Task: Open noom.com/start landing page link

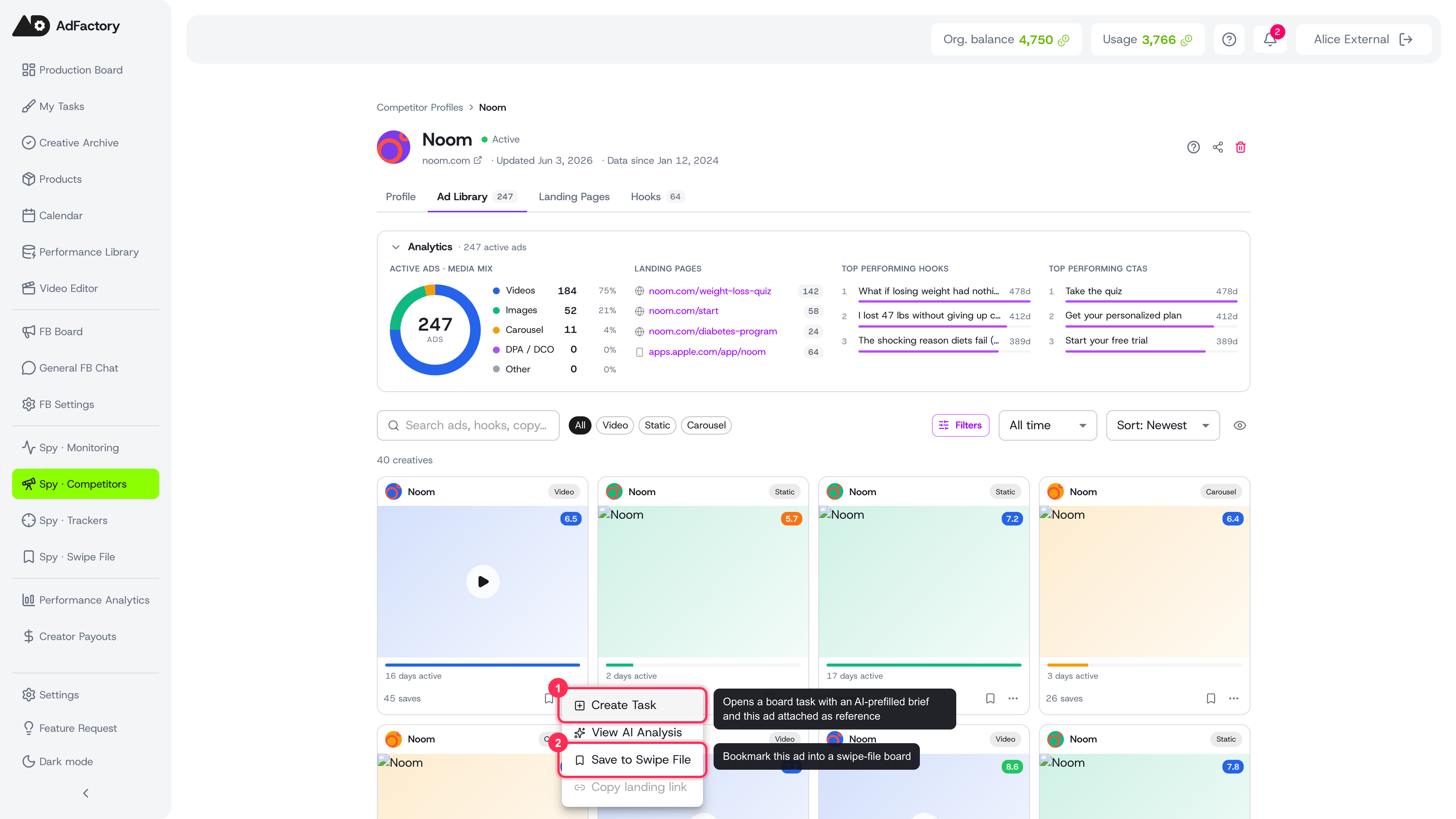Action: 683,311
